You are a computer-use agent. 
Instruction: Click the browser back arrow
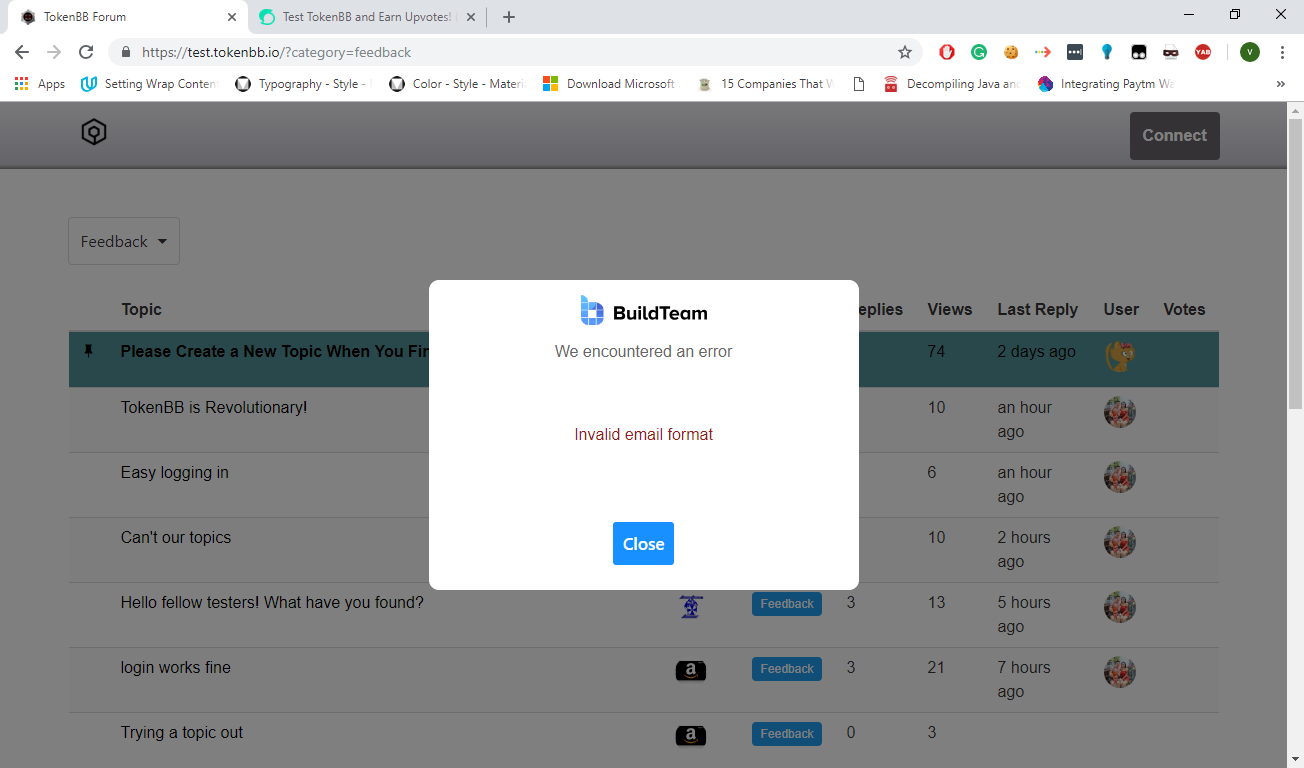coord(22,52)
